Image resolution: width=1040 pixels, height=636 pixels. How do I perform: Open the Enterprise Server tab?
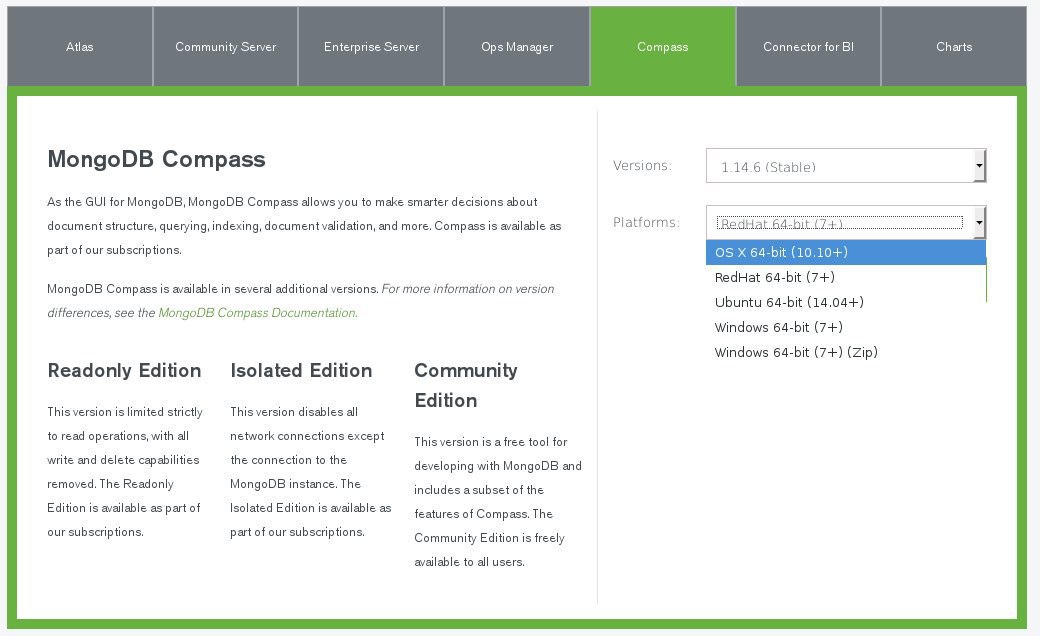pos(371,46)
